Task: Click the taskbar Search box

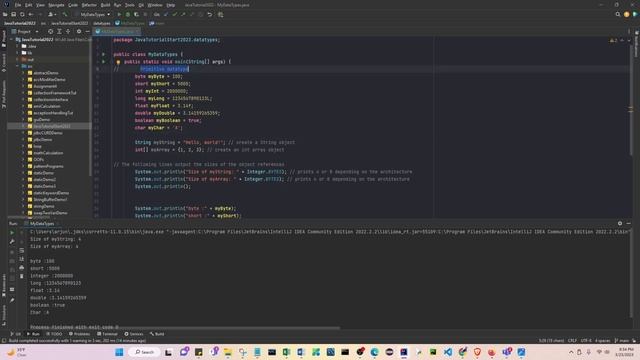Action: click(x=144, y=352)
